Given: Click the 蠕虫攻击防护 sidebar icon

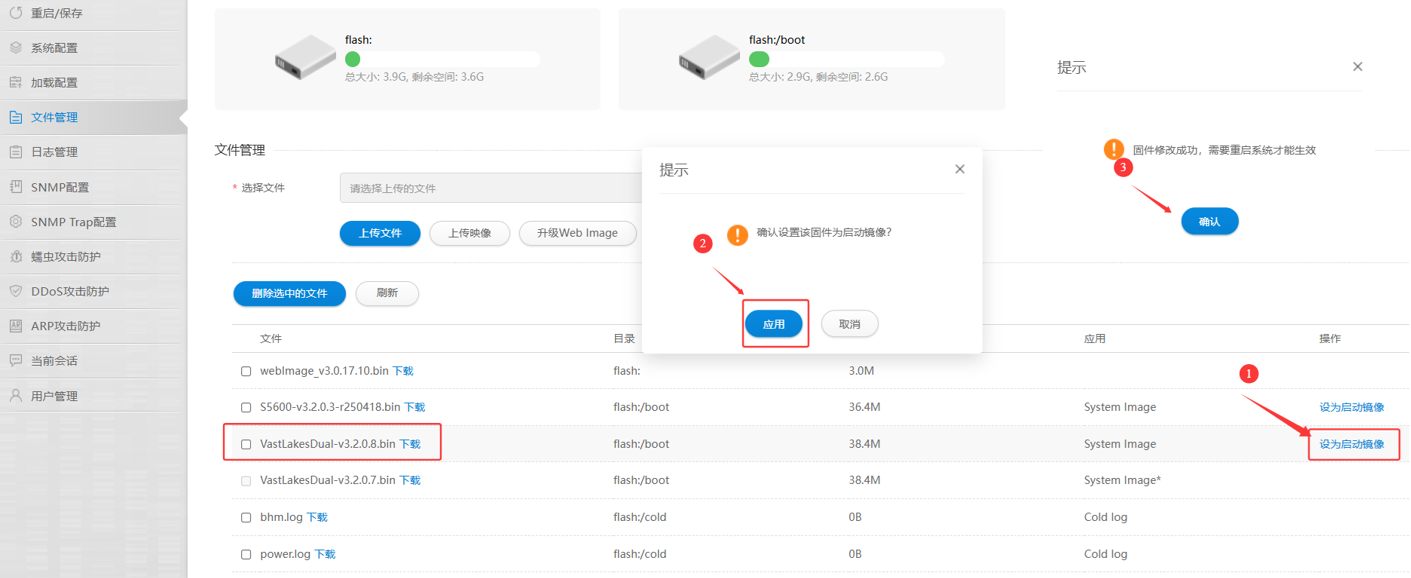Looking at the screenshot, I should click(x=15, y=256).
